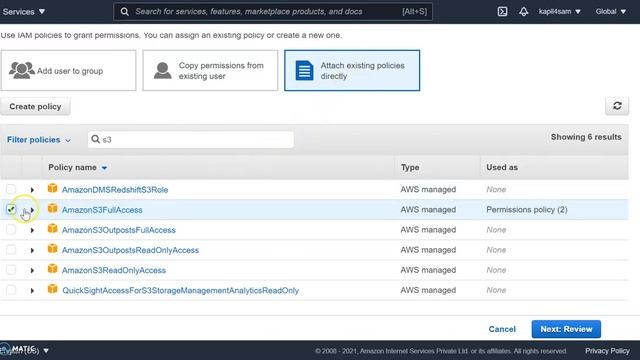The width and height of the screenshot is (640, 360).
Task: Click the Permissions policy (2) cell
Action: (x=527, y=209)
